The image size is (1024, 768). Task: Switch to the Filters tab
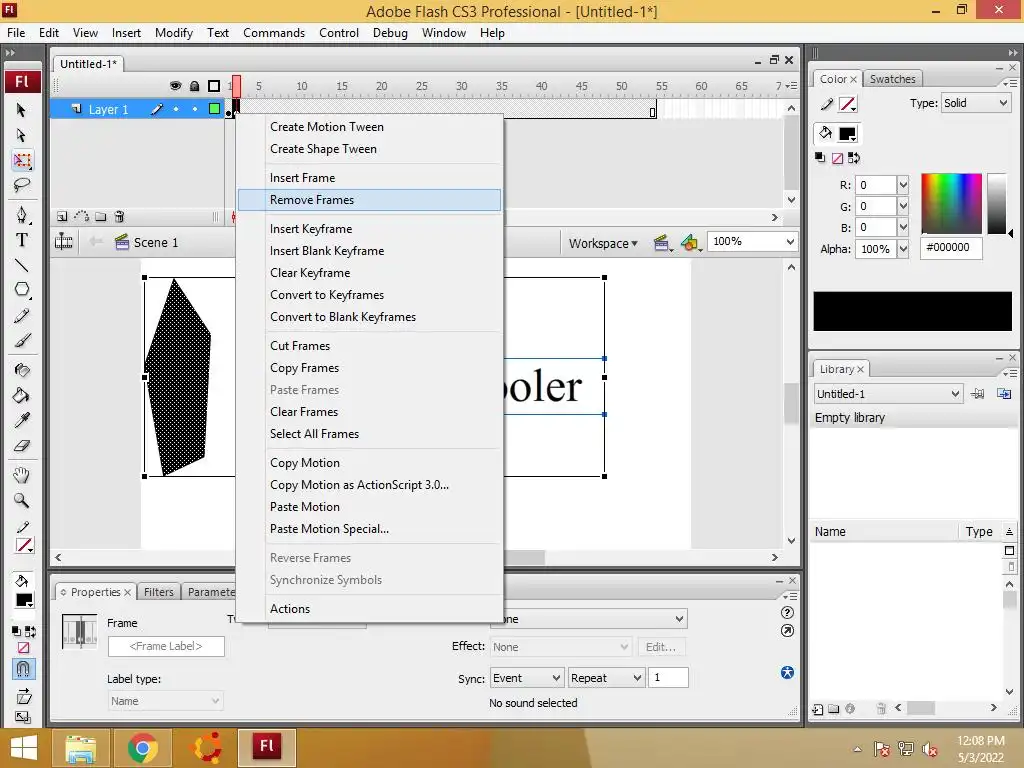click(x=159, y=592)
